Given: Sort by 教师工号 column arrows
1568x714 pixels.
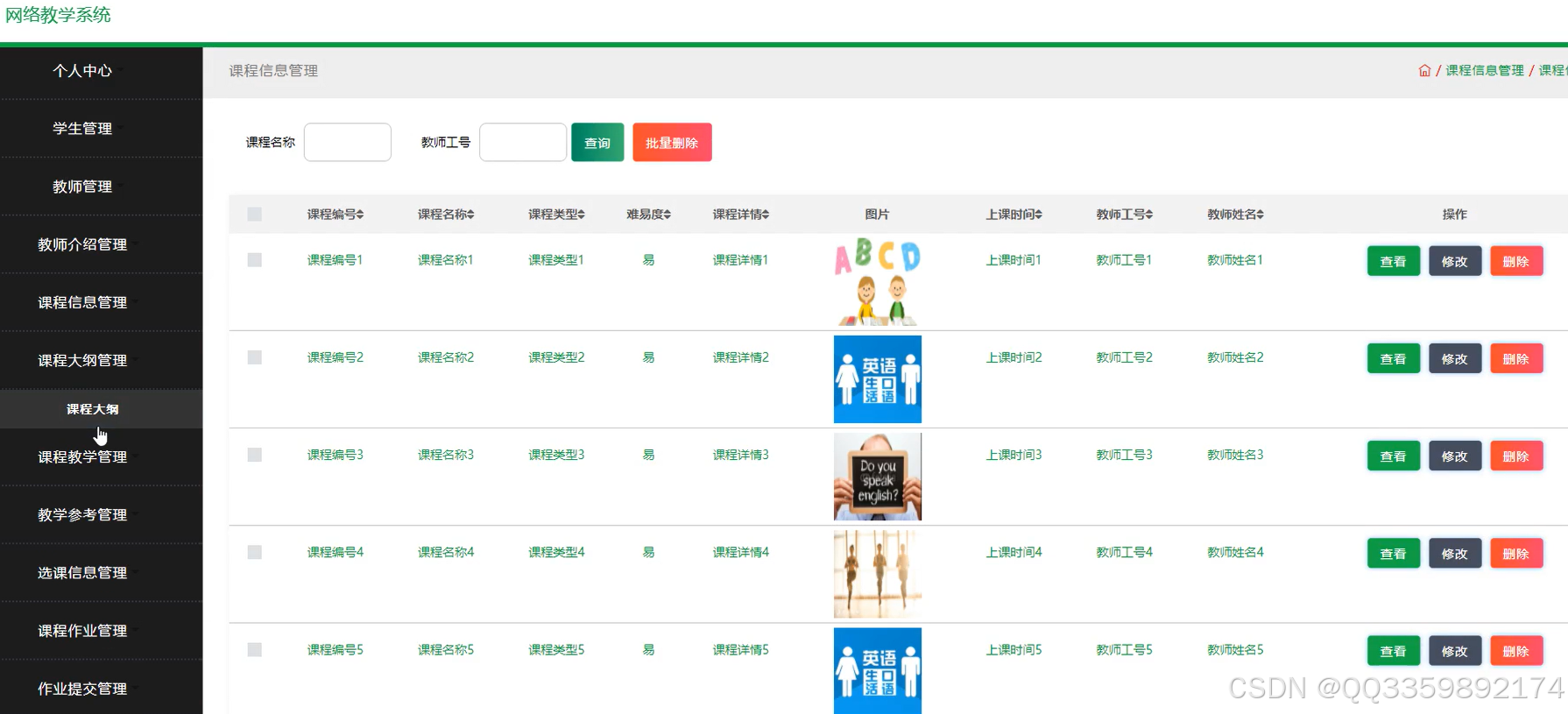Looking at the screenshot, I should coord(1149,215).
